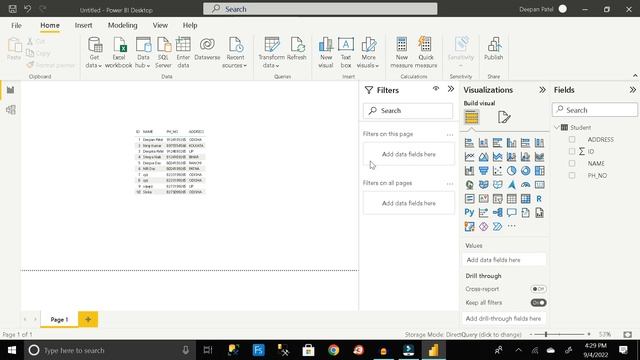Open the Recent sources dropdown

pos(235,53)
